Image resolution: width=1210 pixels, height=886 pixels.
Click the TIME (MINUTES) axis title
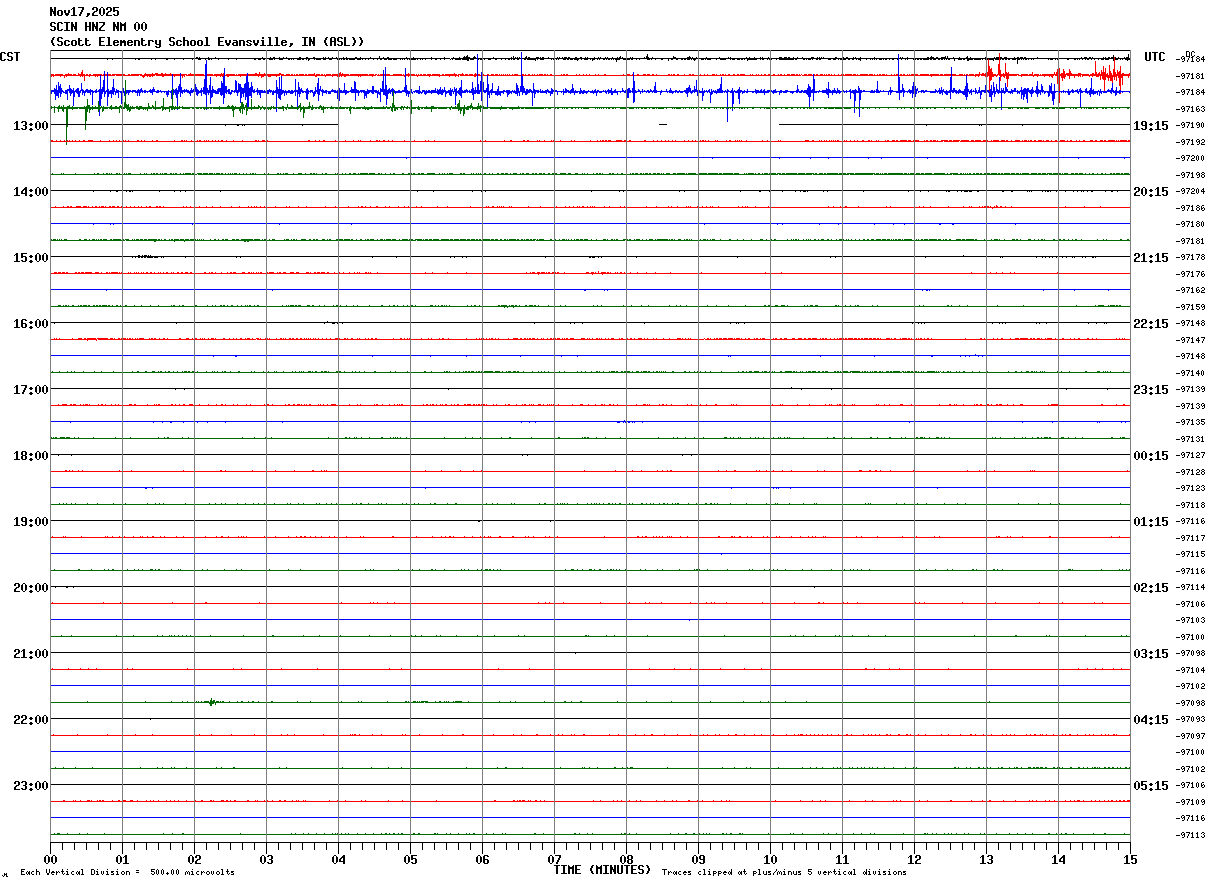(x=602, y=870)
